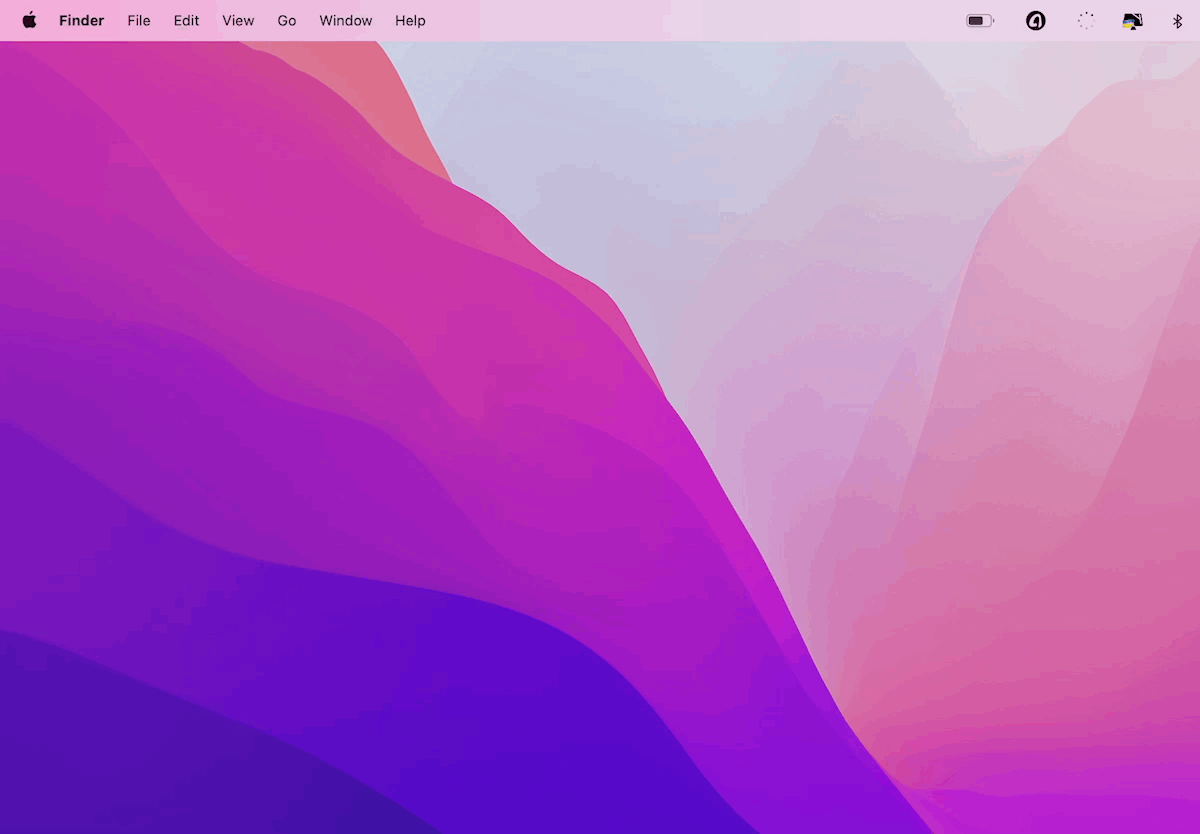1200x834 pixels.
Task: Open the View menu
Action: 238,20
